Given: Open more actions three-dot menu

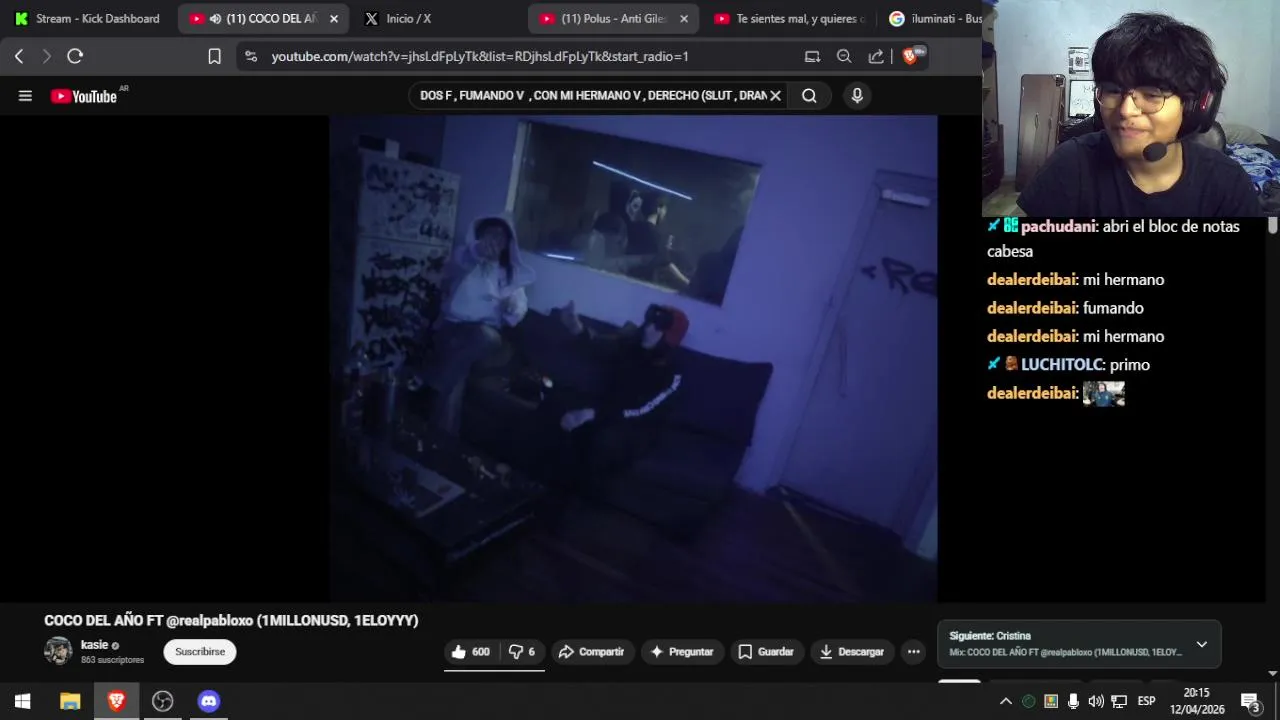Looking at the screenshot, I should (913, 652).
